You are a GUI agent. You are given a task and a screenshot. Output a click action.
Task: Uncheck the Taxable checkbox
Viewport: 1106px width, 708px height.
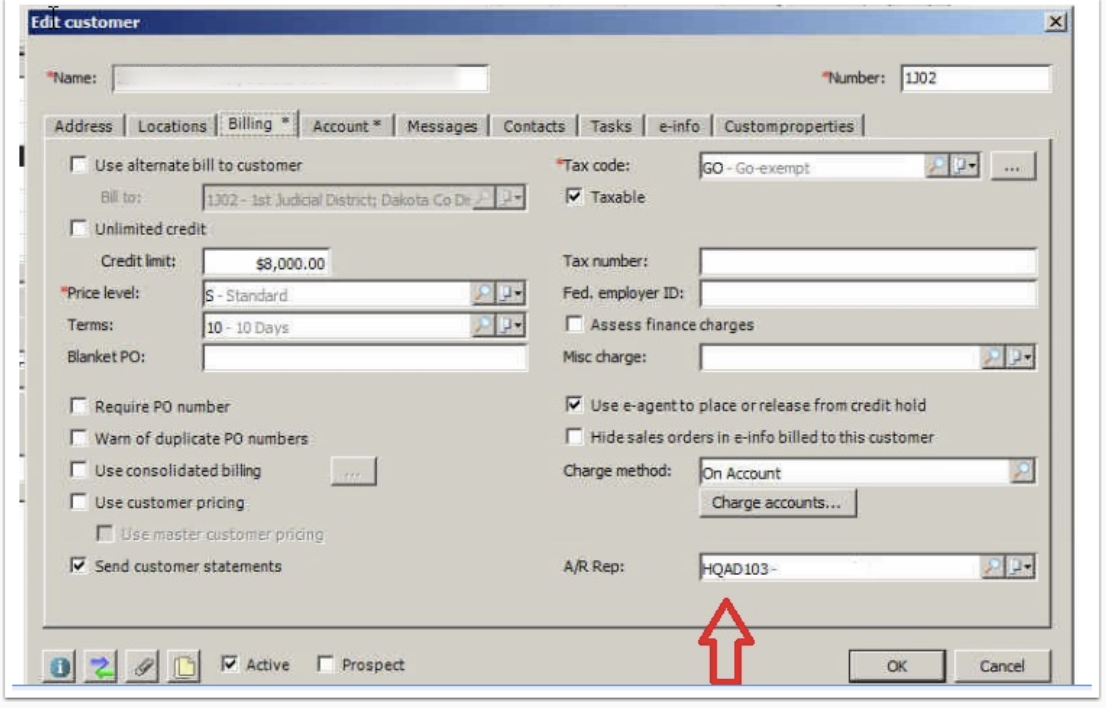(574, 196)
